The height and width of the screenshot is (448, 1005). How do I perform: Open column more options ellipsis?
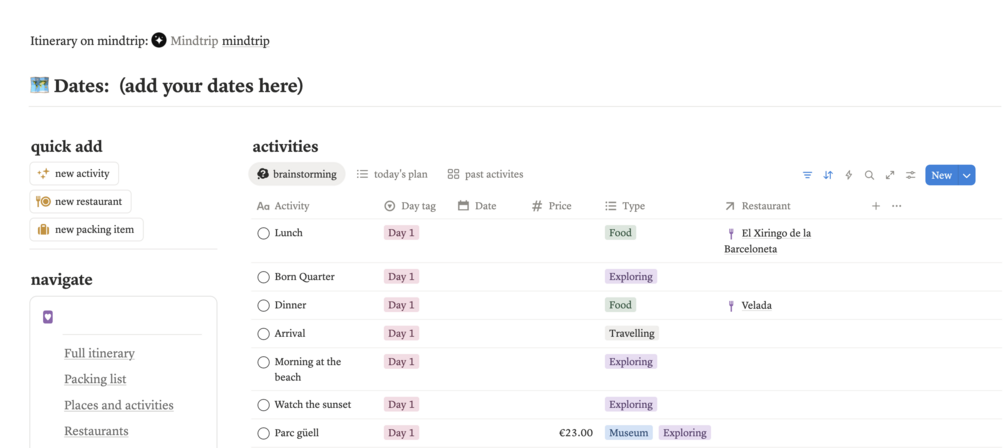896,206
